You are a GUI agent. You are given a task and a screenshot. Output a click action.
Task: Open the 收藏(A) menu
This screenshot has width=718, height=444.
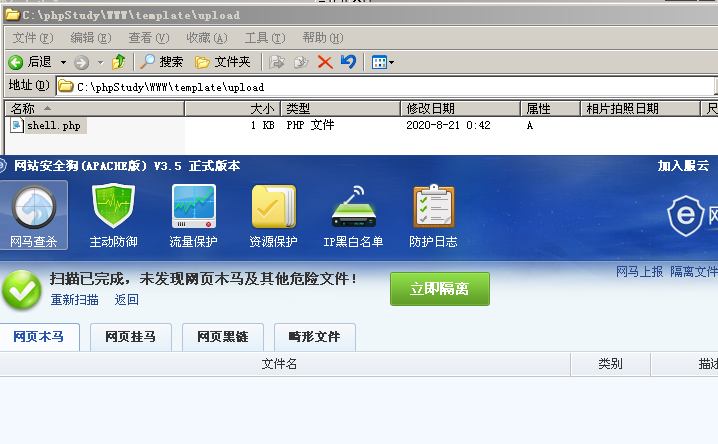click(x=207, y=38)
